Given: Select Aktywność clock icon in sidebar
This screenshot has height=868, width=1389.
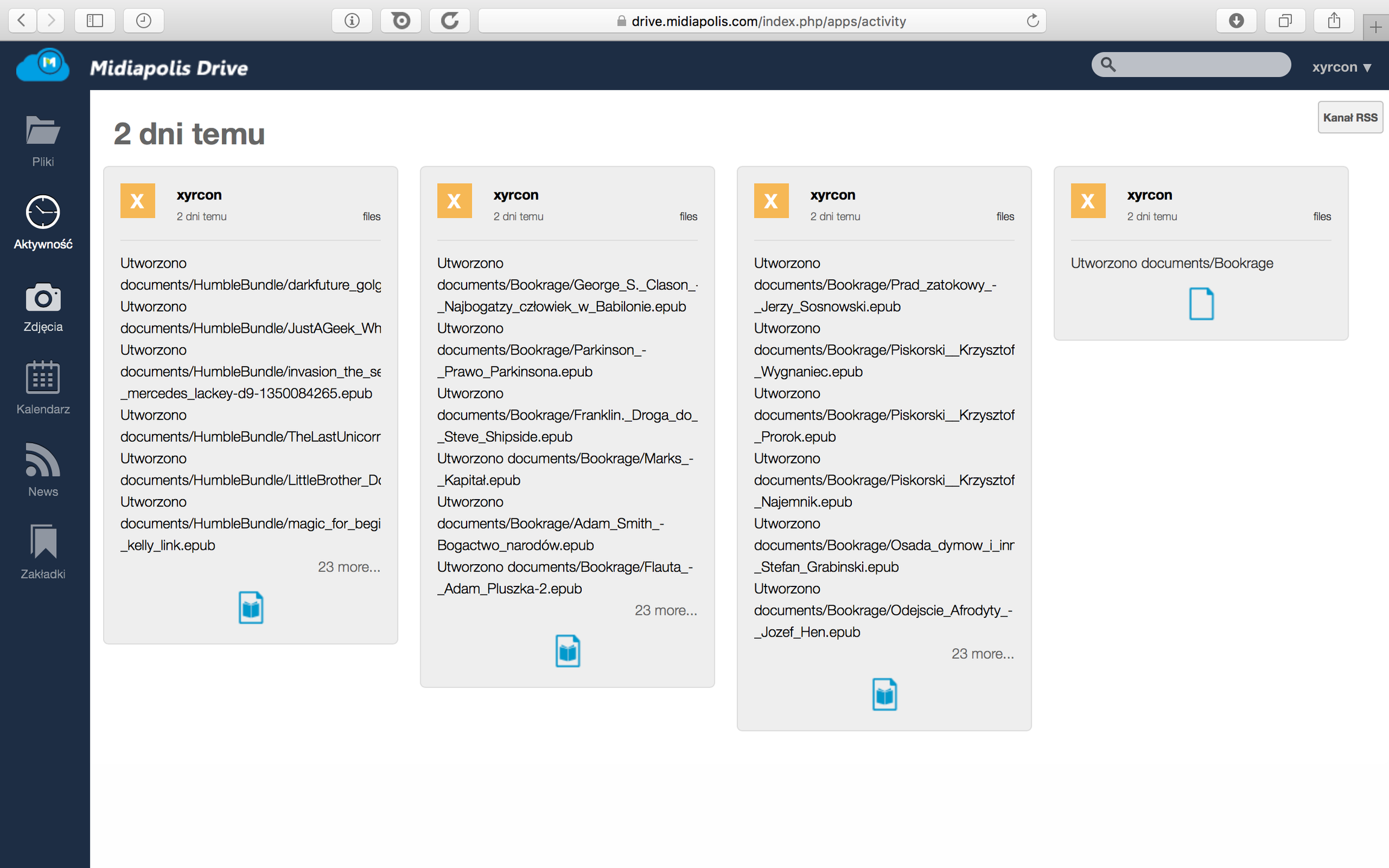Looking at the screenshot, I should [43, 212].
